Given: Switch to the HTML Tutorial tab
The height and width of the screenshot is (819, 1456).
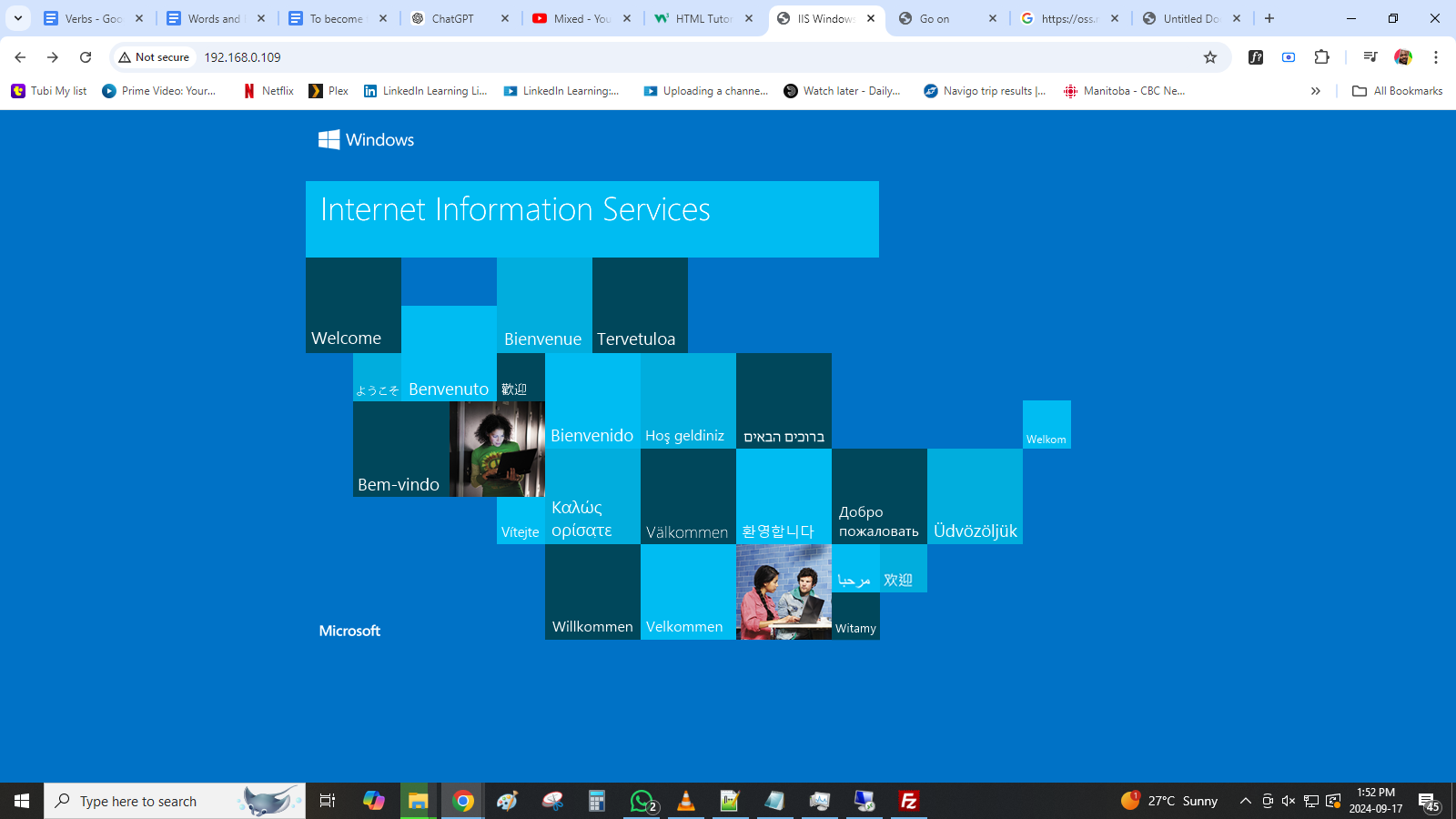Looking at the screenshot, I should (x=703, y=18).
